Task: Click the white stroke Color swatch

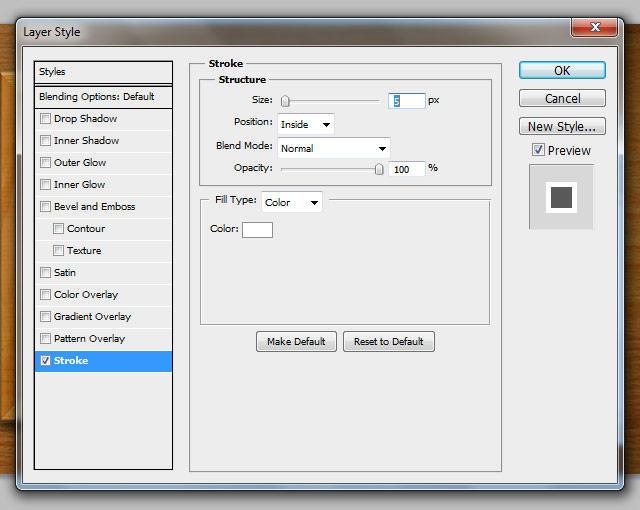Action: coord(257,230)
